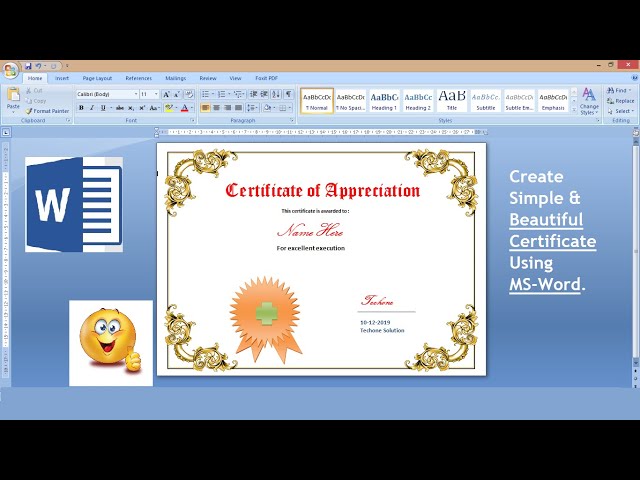
Task: Open the Foxit PDF tab
Action: (266, 78)
